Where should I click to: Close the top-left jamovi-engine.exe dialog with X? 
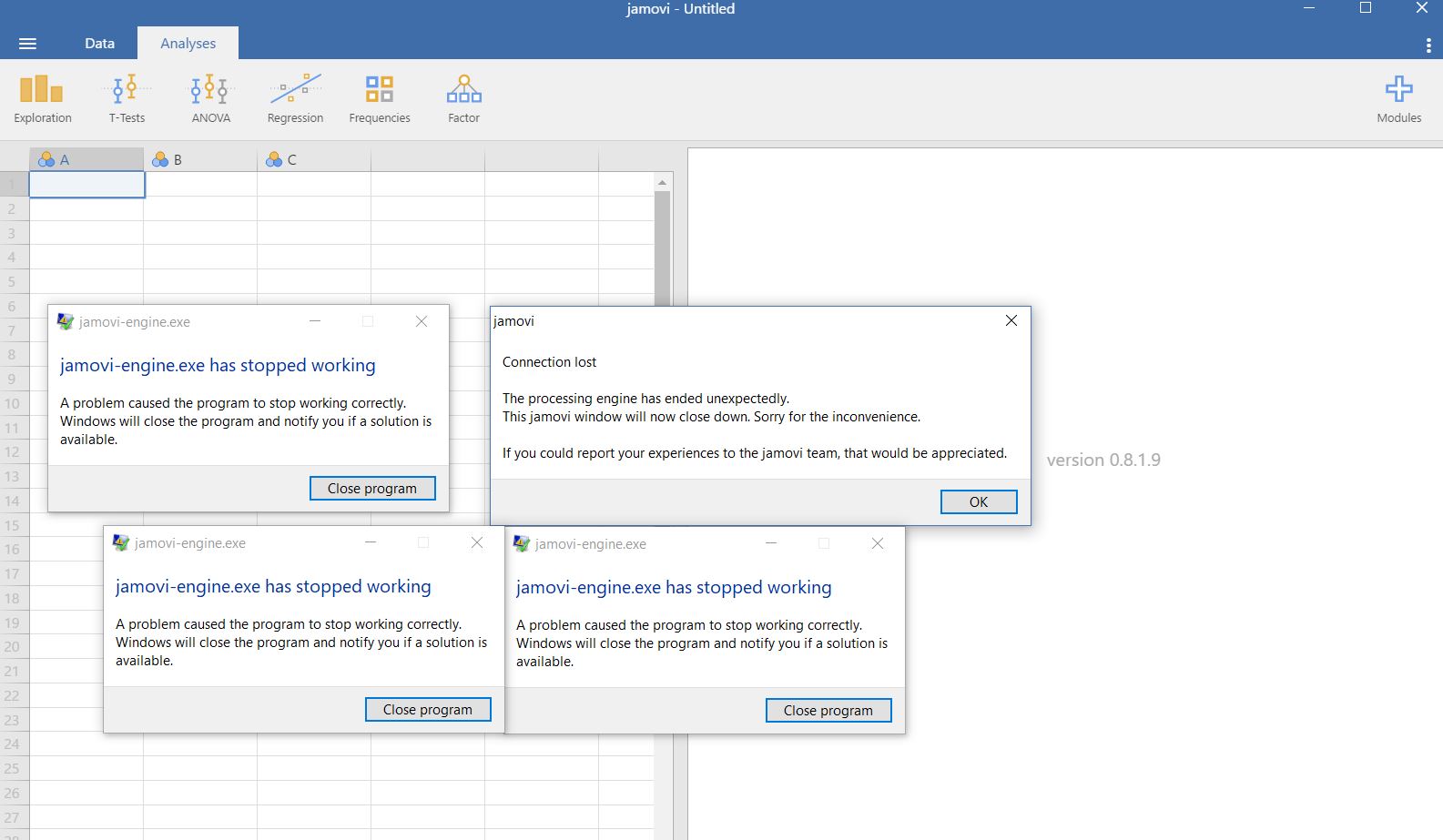(x=422, y=321)
